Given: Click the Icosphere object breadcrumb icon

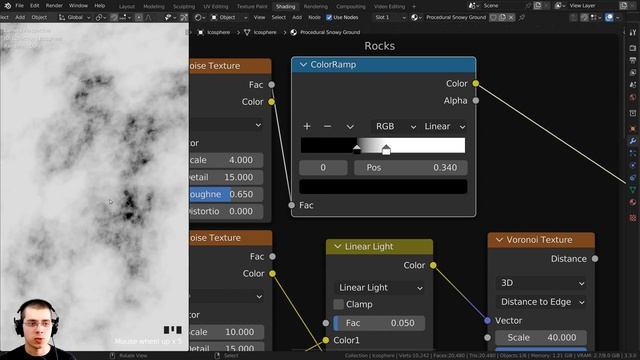Looking at the screenshot, I should pos(201,32).
